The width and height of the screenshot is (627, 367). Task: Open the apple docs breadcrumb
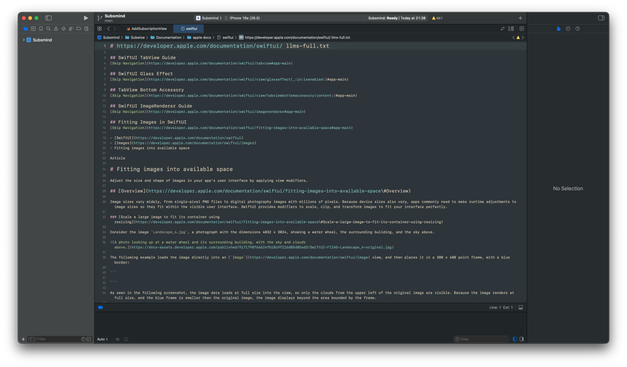(x=199, y=38)
